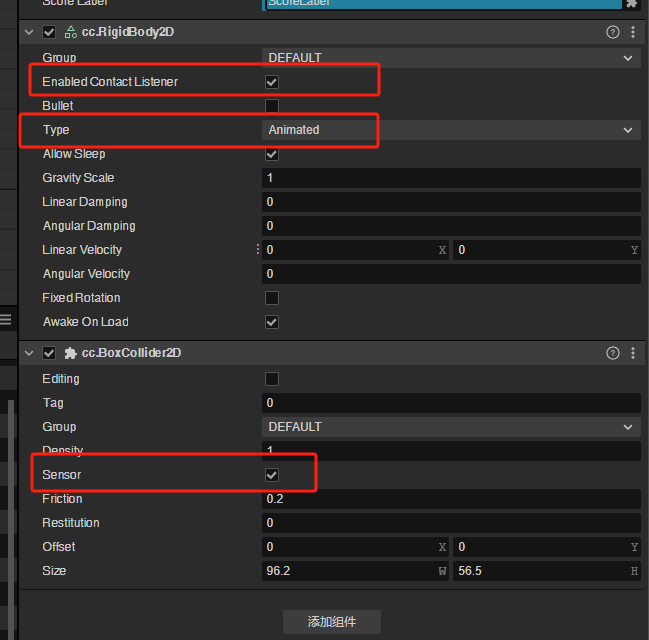Open the Type dropdown showing Animated
This screenshot has height=640, width=649.
pos(450,130)
